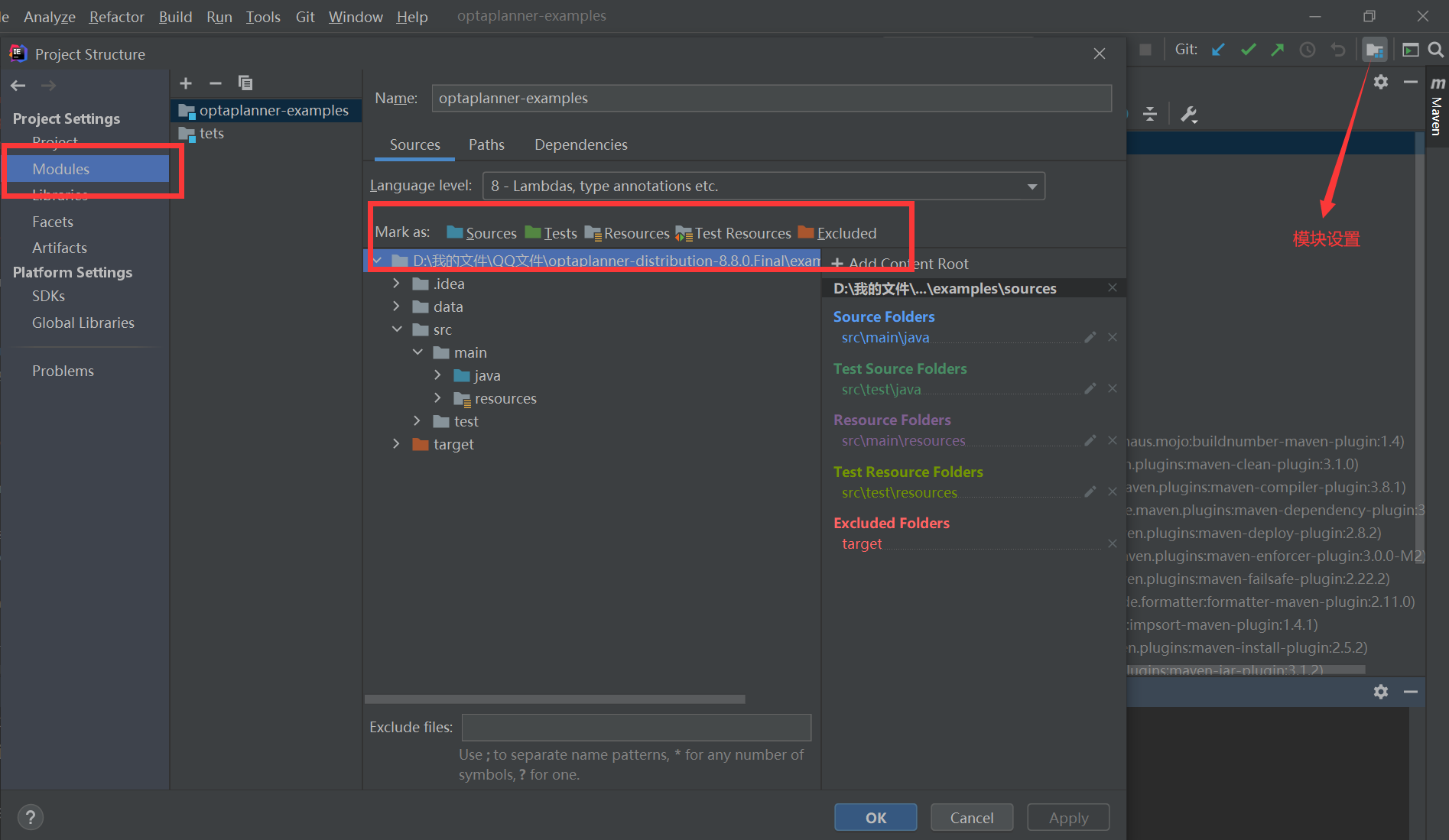Unmark src\main\java source folder
Viewport: 1449px width, 840px height.
point(1113,337)
